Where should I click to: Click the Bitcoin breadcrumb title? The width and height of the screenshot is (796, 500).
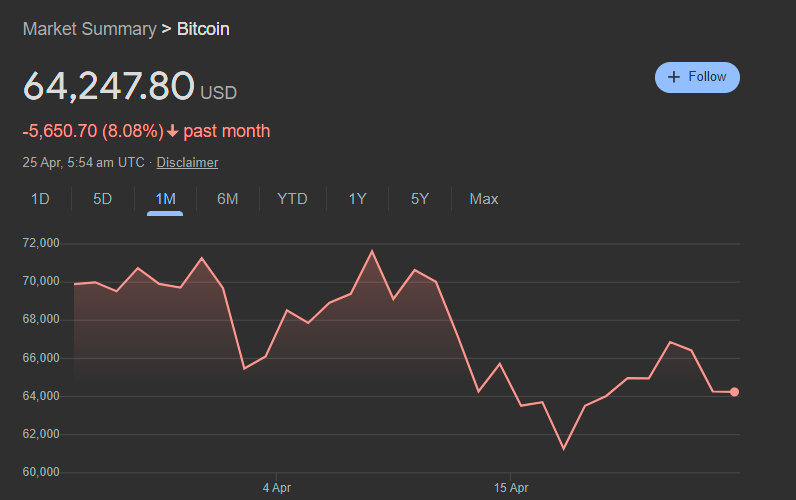pyautogui.click(x=203, y=29)
